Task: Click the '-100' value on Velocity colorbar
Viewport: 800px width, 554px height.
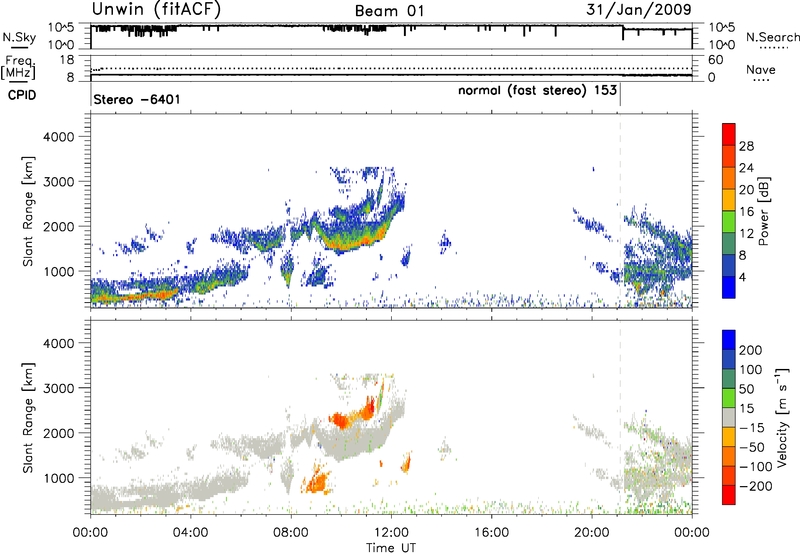Action: click(756, 467)
